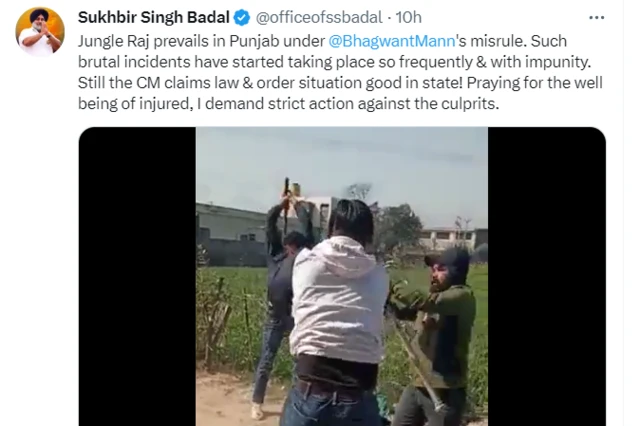Open the tweet via the 10h timestamp
The image size is (640, 426).
(x=409, y=18)
